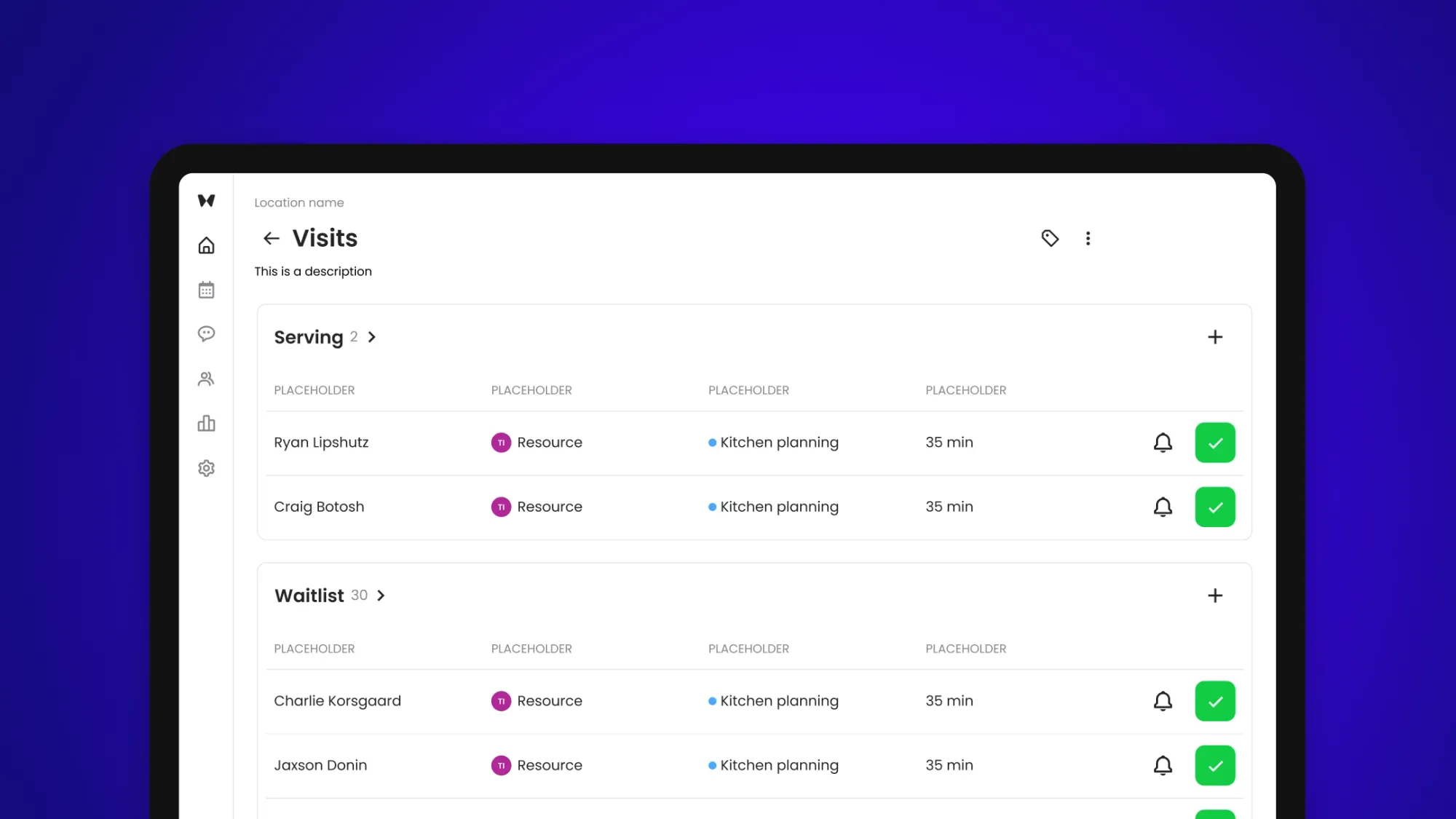Open Jaxson Donin's visit row
This screenshot has width=1456, height=819.
pos(320,765)
